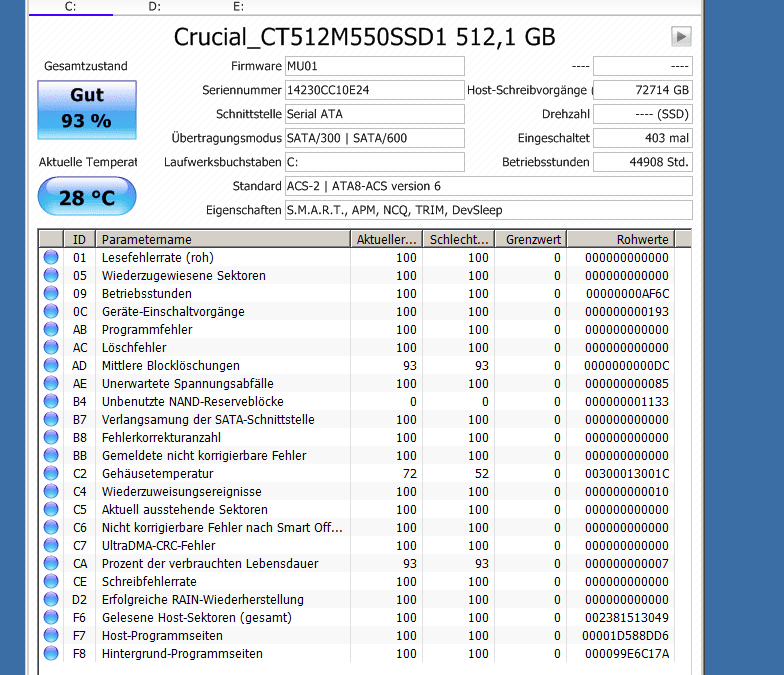
Task: Switch to the E: drive tab
Action: pyautogui.click(x=238, y=7)
